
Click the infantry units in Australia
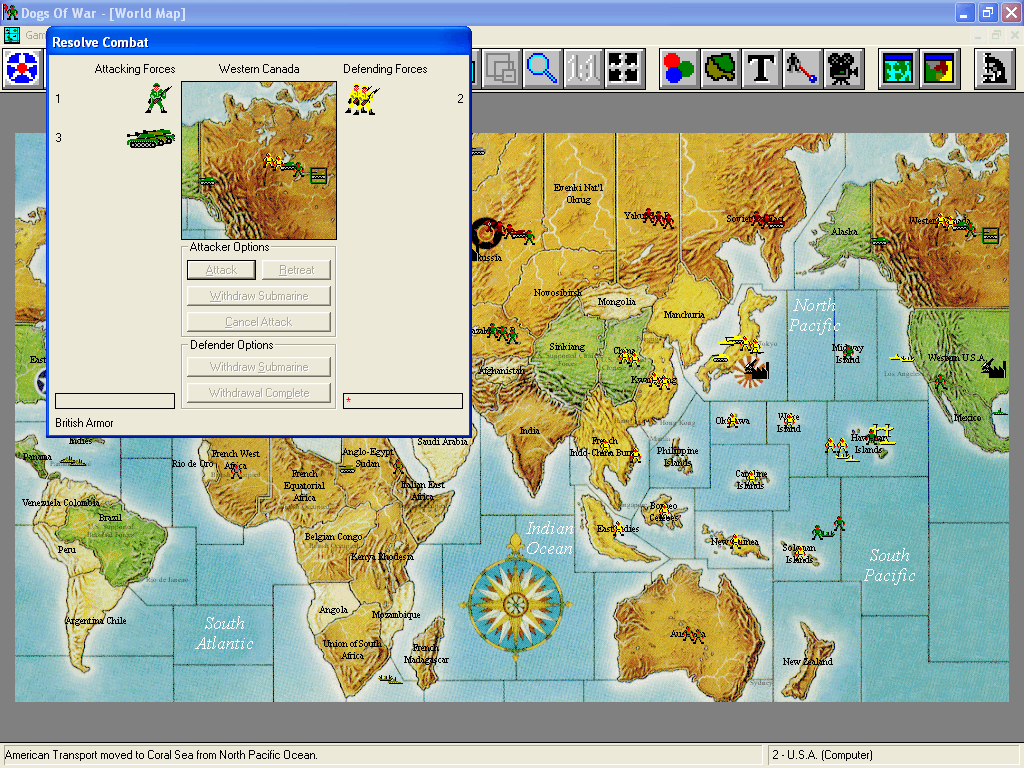692,633
